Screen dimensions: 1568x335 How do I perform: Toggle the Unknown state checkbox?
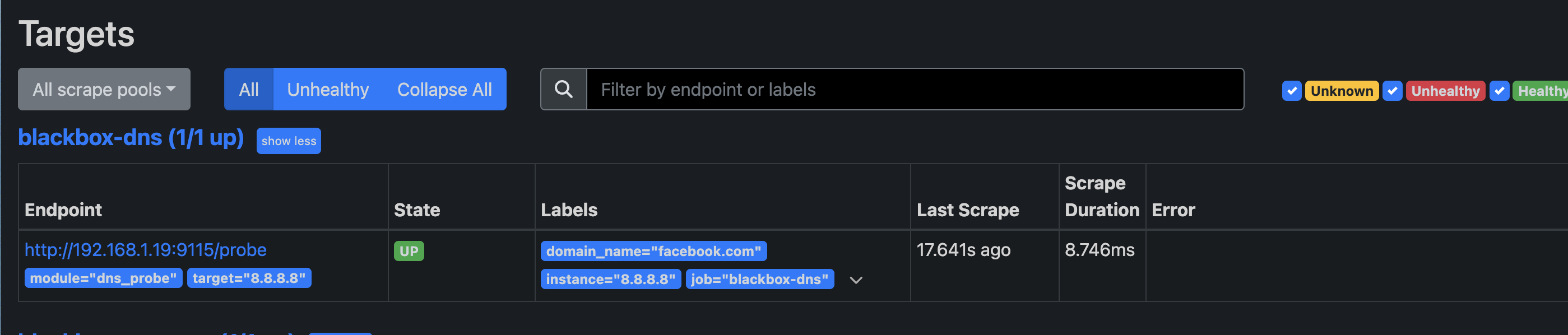tap(1291, 91)
